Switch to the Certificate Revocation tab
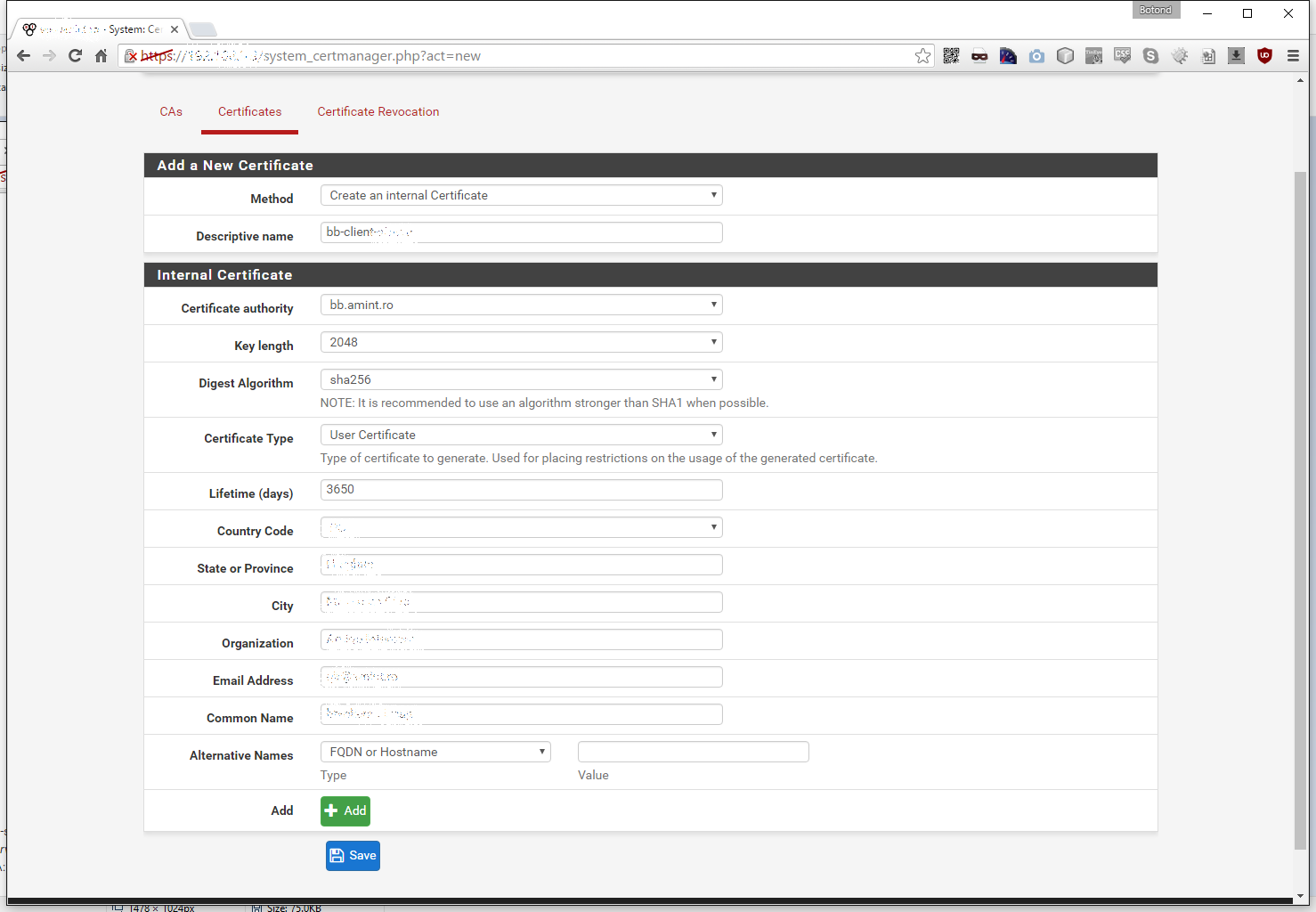This screenshot has width=1316, height=912. (378, 111)
